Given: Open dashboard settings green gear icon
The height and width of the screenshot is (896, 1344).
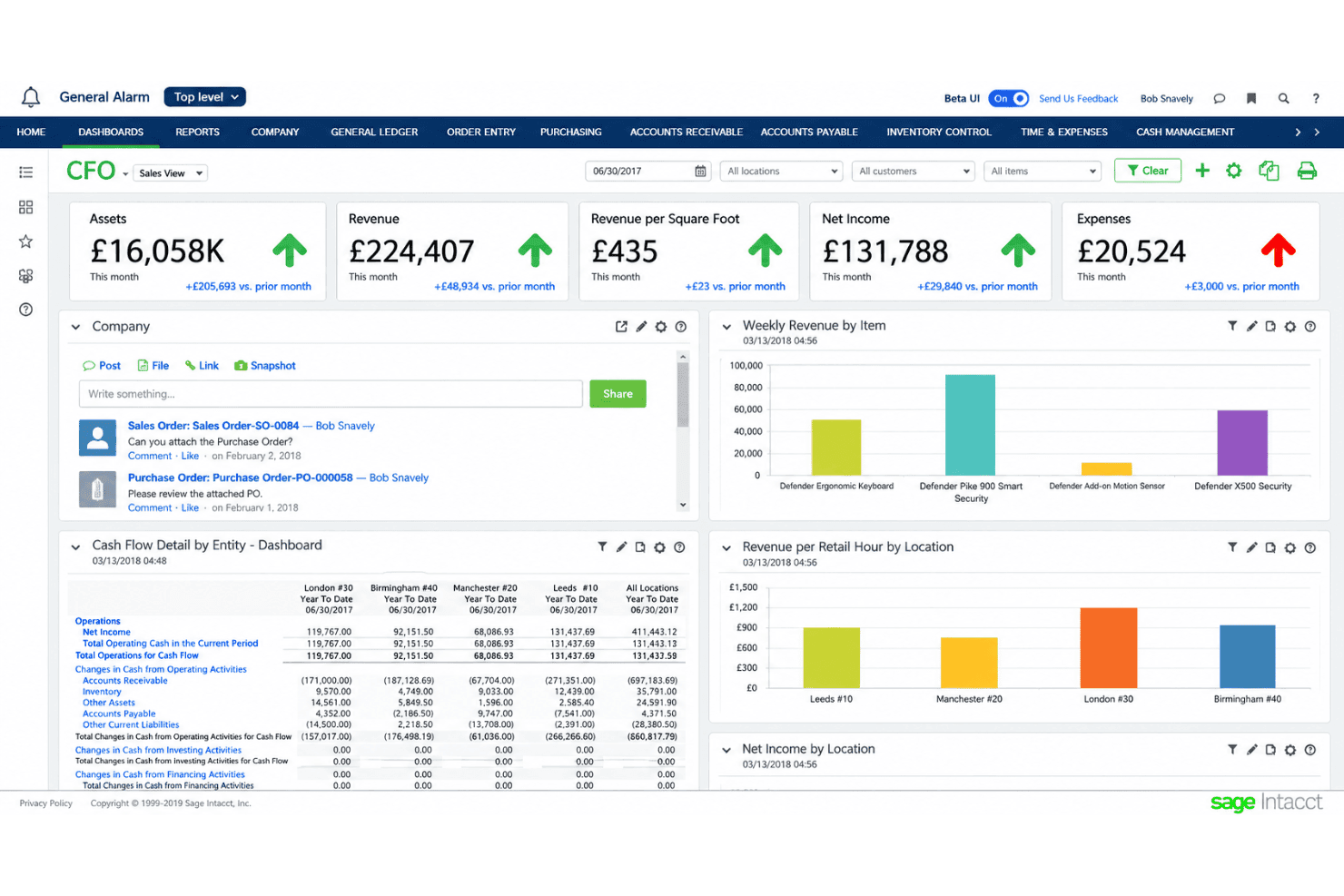Looking at the screenshot, I should 1233,171.
